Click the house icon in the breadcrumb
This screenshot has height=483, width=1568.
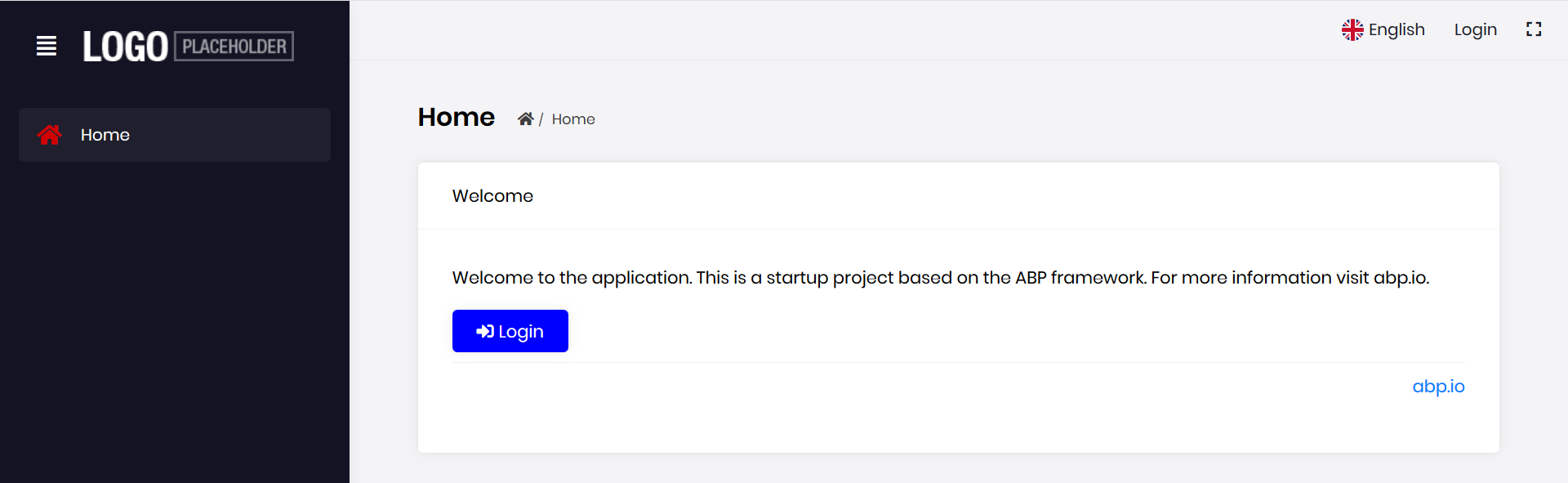coord(525,119)
